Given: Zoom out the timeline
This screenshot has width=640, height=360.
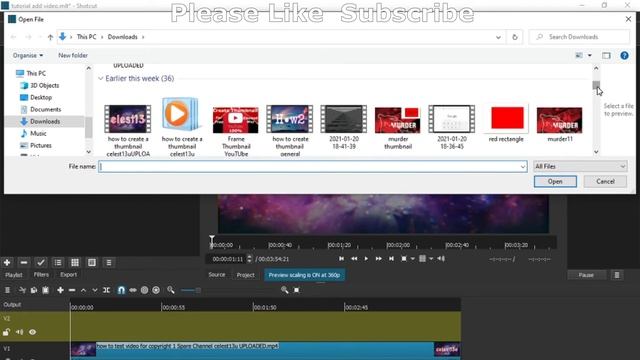Looking at the screenshot, I should coord(171,290).
